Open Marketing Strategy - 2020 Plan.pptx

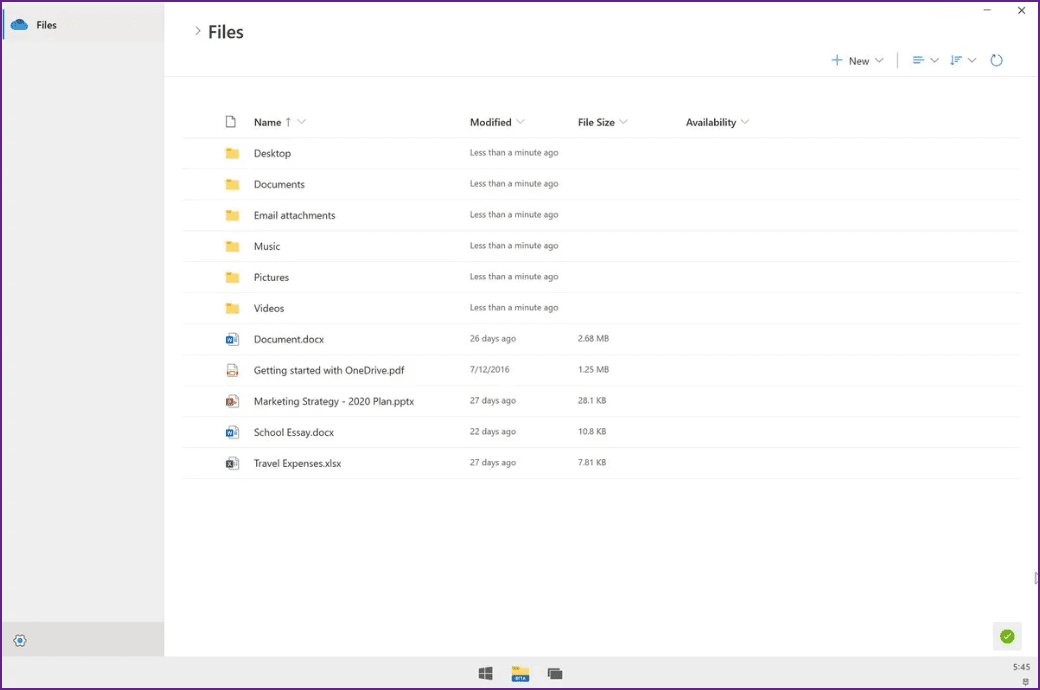point(334,401)
